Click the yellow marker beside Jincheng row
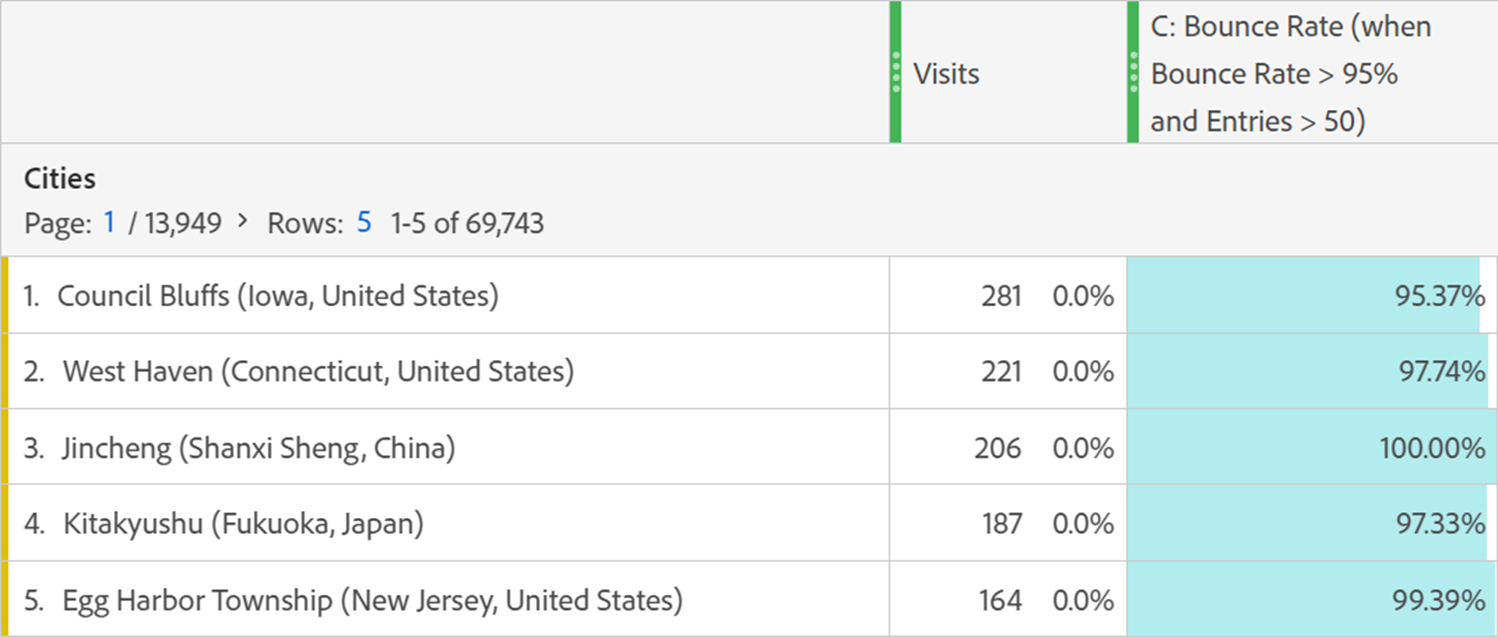 coord(5,447)
